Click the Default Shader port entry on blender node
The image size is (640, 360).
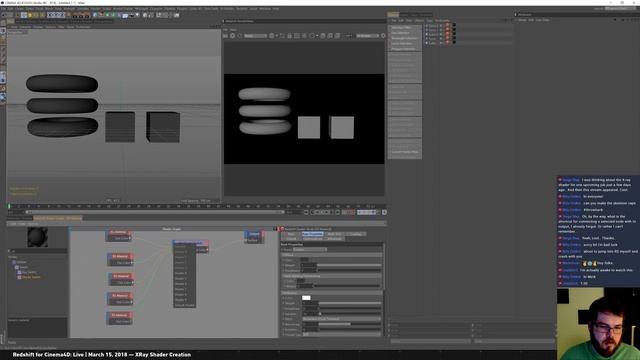184,305
